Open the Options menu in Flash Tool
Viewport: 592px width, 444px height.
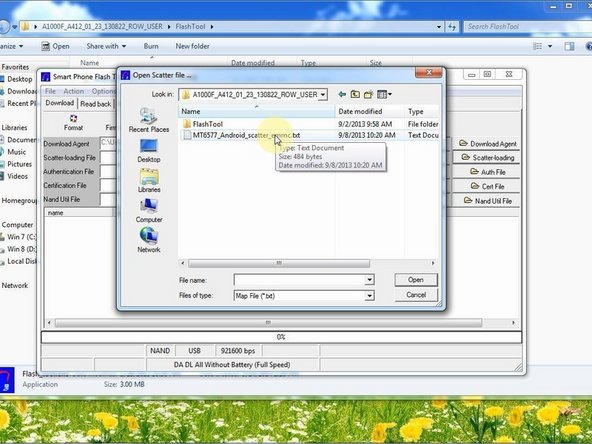[x=103, y=91]
